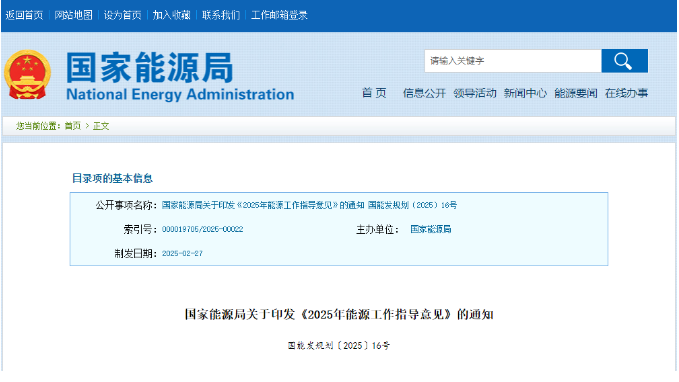Open 联系我们 contact link
The width and height of the screenshot is (679, 382).
[221, 15]
